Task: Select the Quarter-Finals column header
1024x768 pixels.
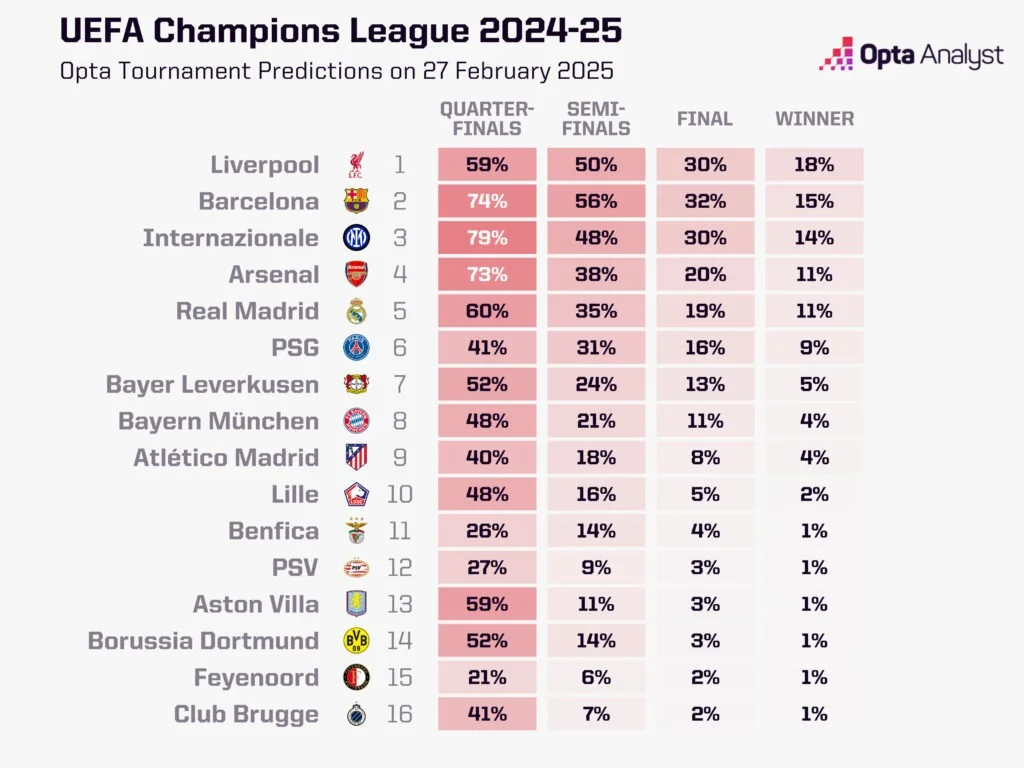Action: click(x=487, y=118)
